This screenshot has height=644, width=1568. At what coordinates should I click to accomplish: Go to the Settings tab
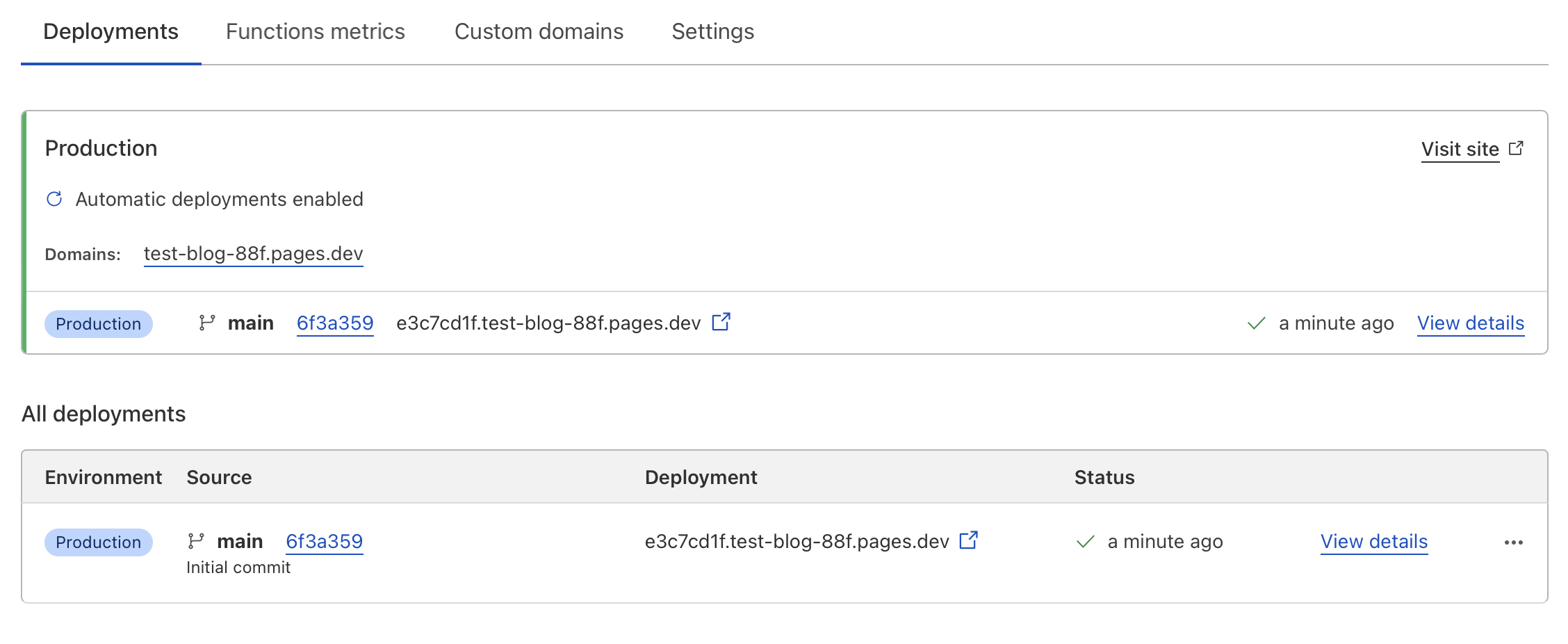point(712,31)
